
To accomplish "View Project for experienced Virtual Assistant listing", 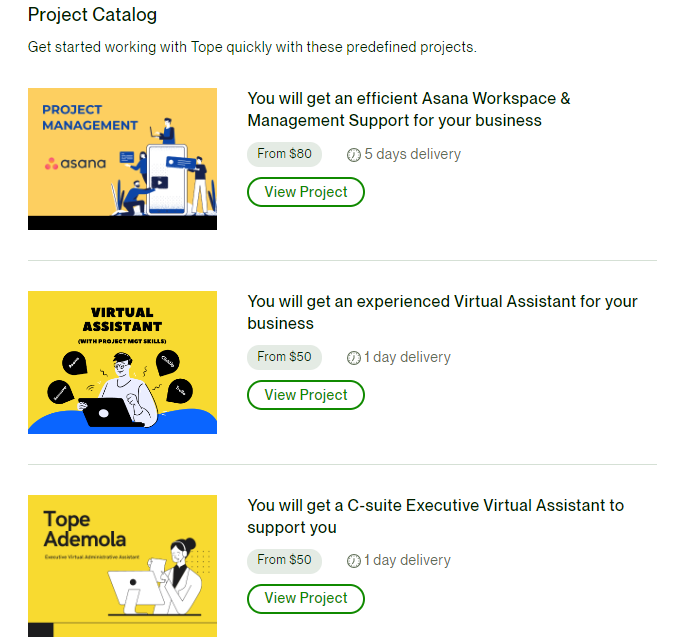I will click(306, 395).
